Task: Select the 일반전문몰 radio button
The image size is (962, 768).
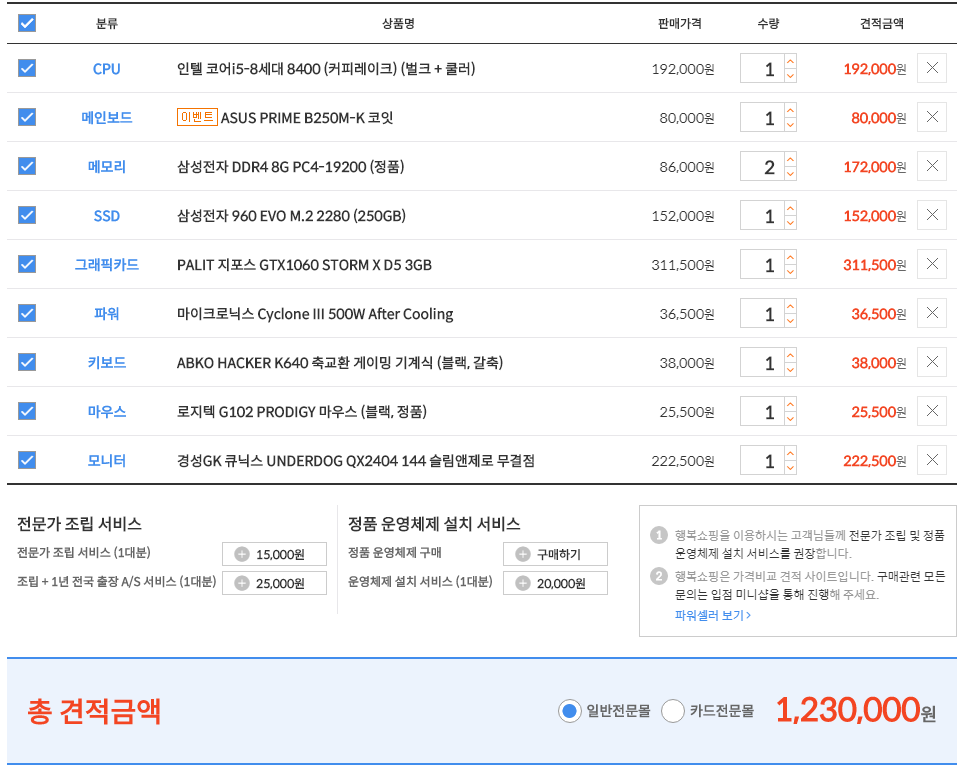Action: tap(569, 711)
